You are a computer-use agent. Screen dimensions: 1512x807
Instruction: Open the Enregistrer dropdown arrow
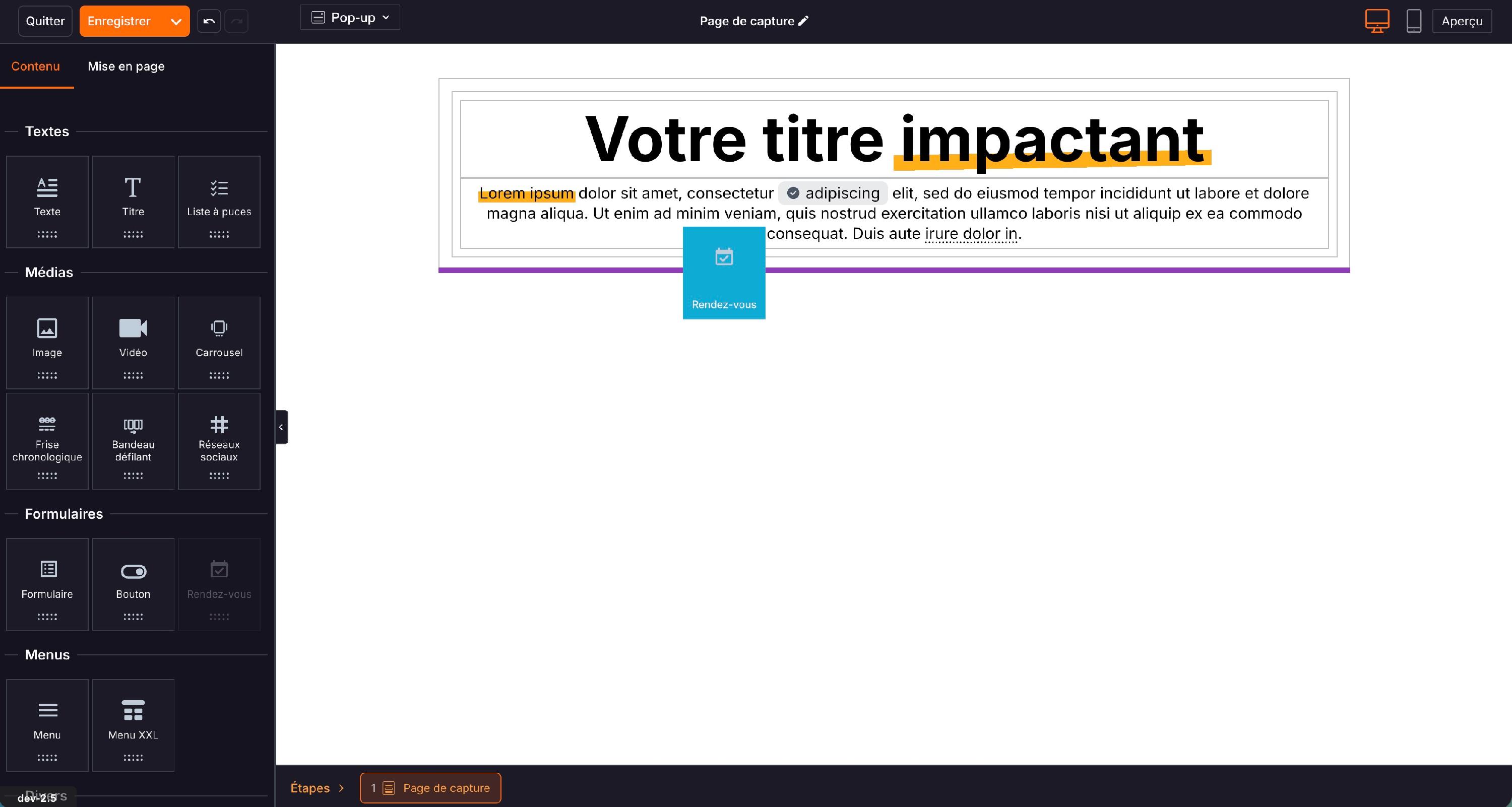pos(175,21)
